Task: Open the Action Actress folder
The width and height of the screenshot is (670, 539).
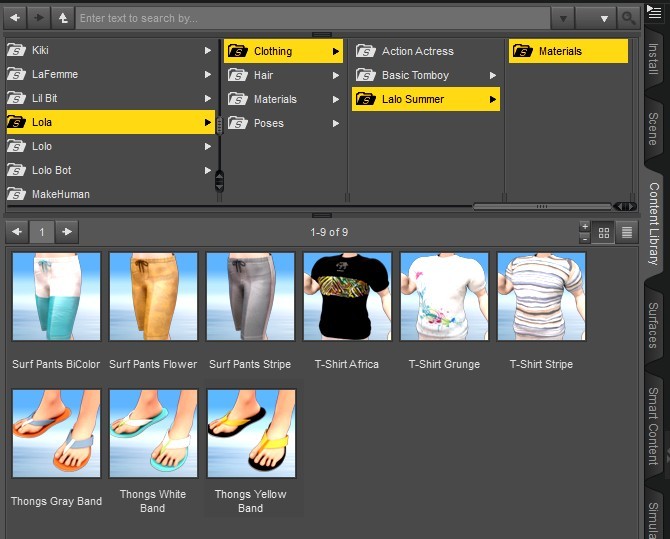Action: pyautogui.click(x=426, y=51)
